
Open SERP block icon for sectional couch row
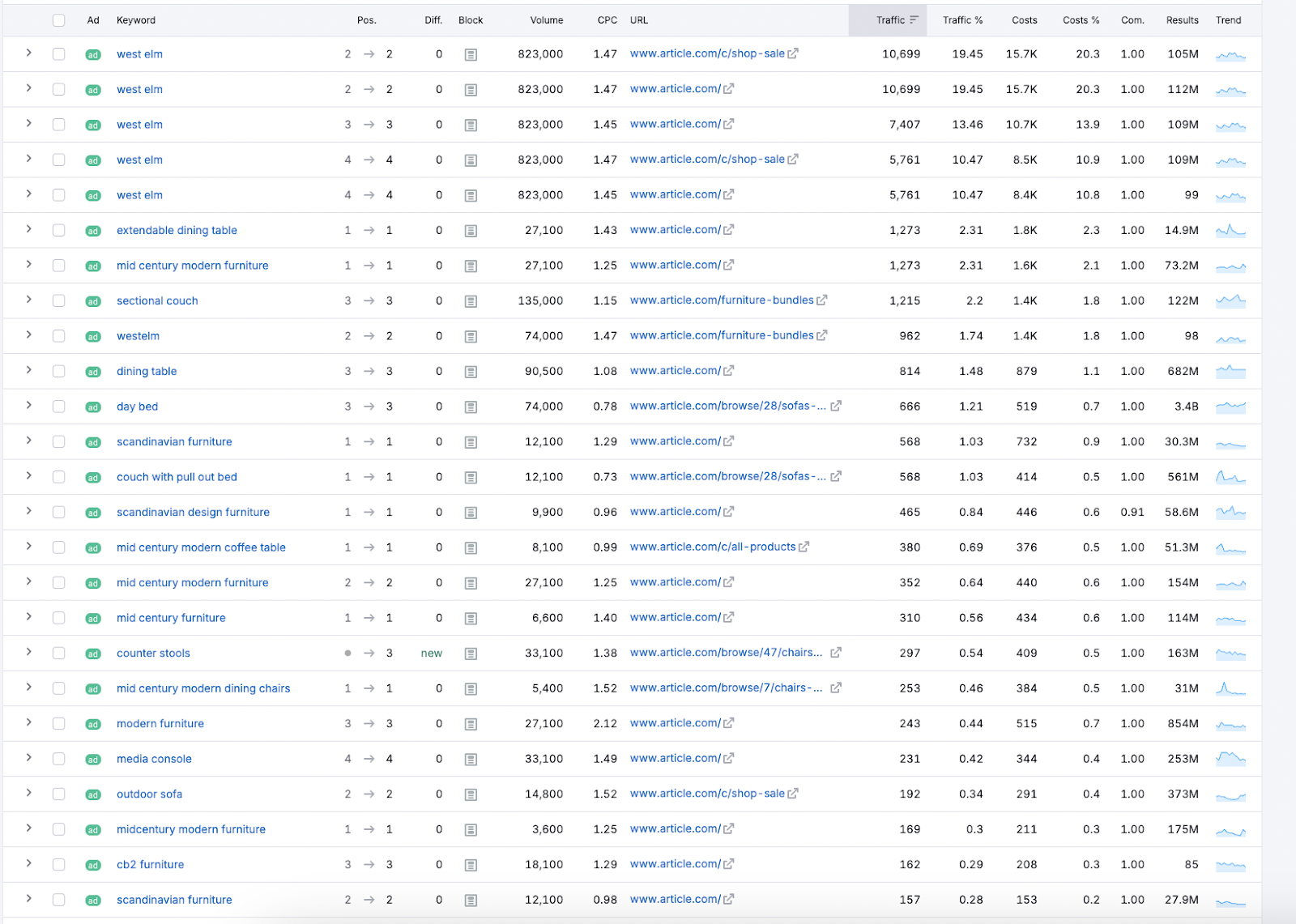(x=471, y=301)
